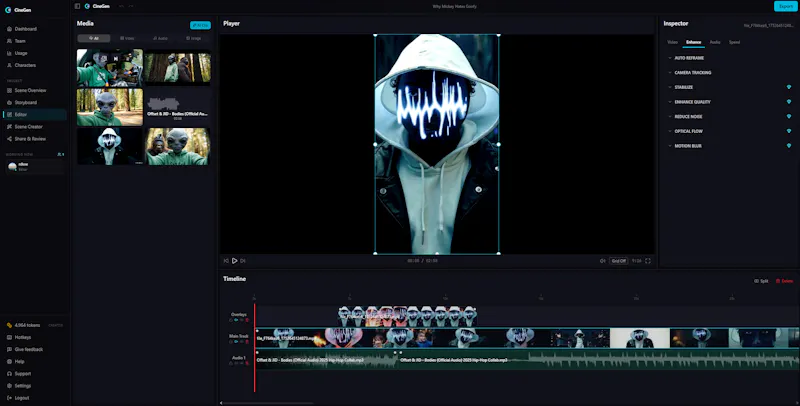Select the overlay clip on the Overlays track
The width and height of the screenshot is (800, 406).
coord(407,316)
